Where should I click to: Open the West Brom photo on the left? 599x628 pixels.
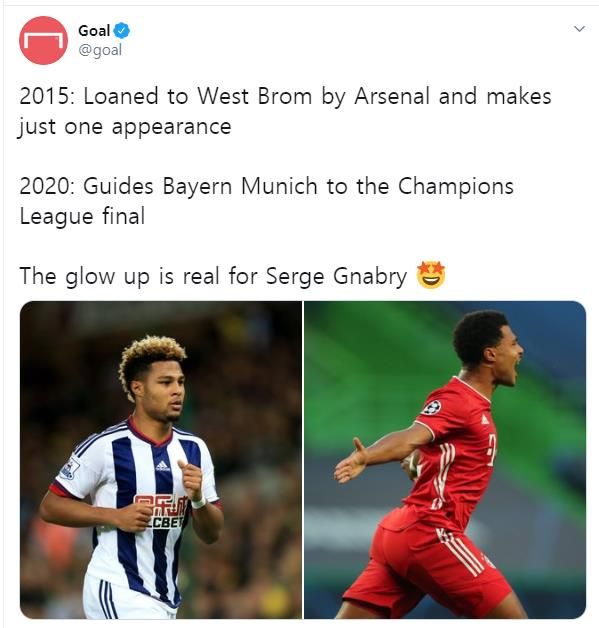pos(161,459)
